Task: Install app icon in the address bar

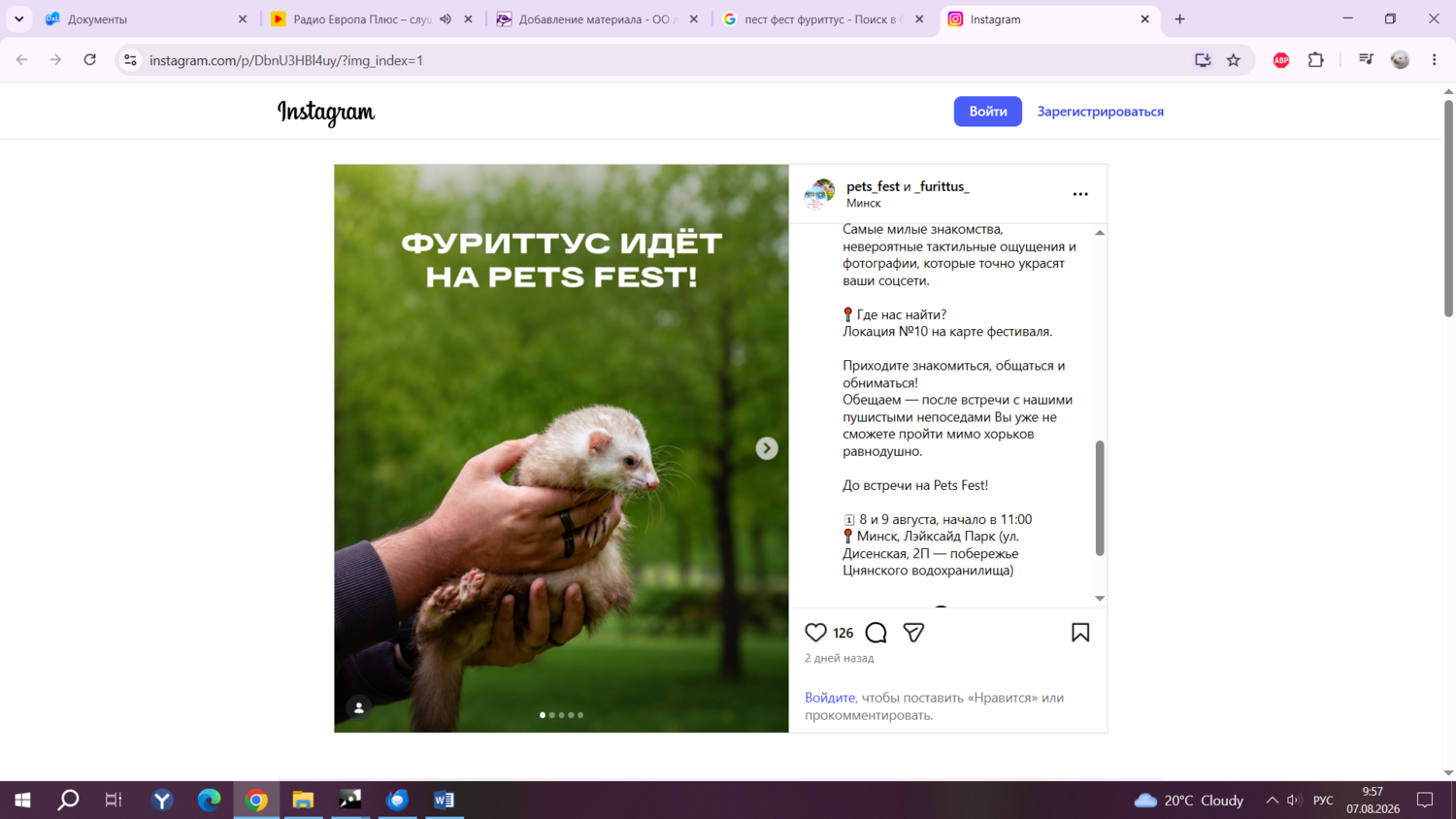Action: pos(1203,60)
